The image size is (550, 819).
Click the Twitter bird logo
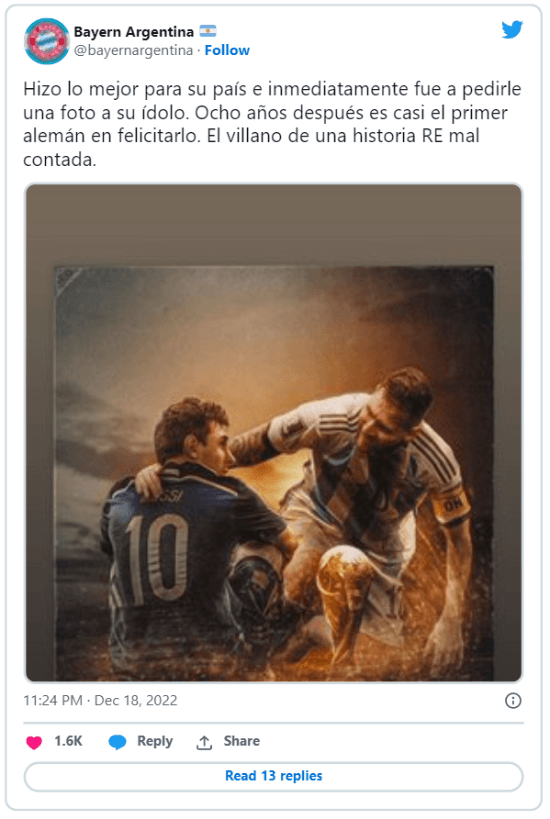(512, 30)
